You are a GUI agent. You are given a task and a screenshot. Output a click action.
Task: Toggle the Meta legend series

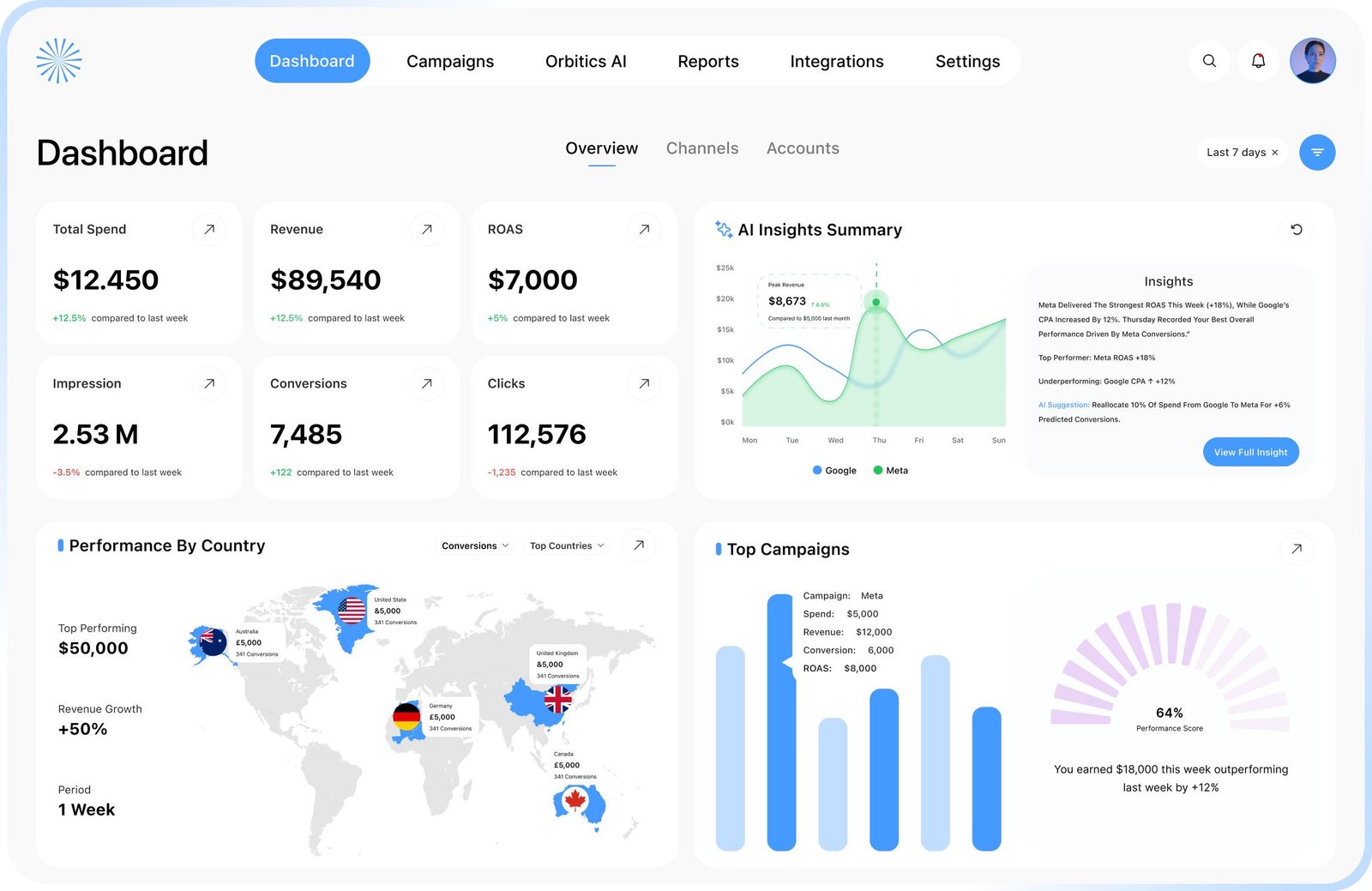[890, 470]
